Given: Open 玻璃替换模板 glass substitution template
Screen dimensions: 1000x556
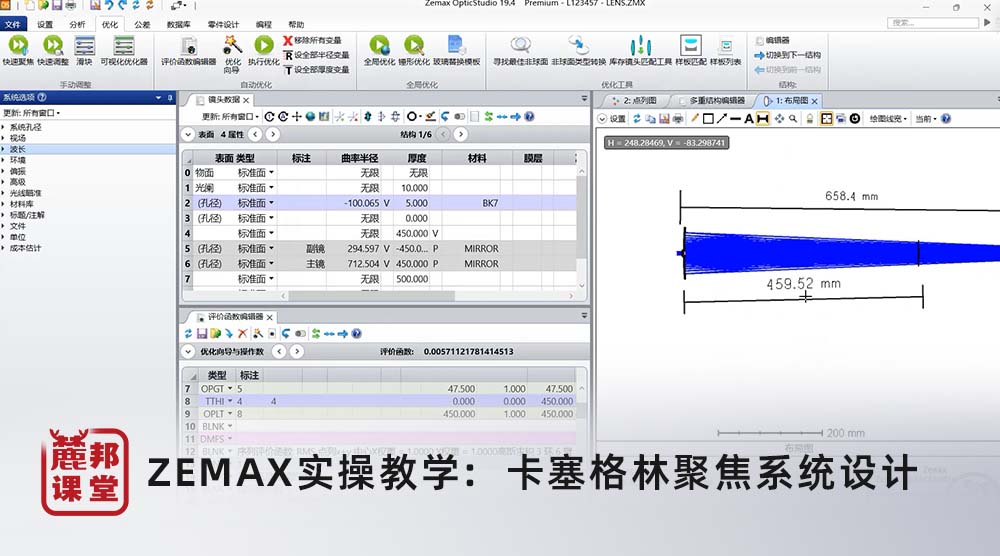Looking at the screenshot, I should (456, 50).
